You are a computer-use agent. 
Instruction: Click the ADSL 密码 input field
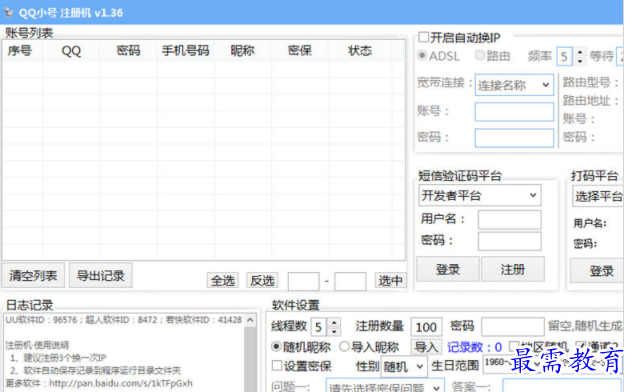pos(514,138)
